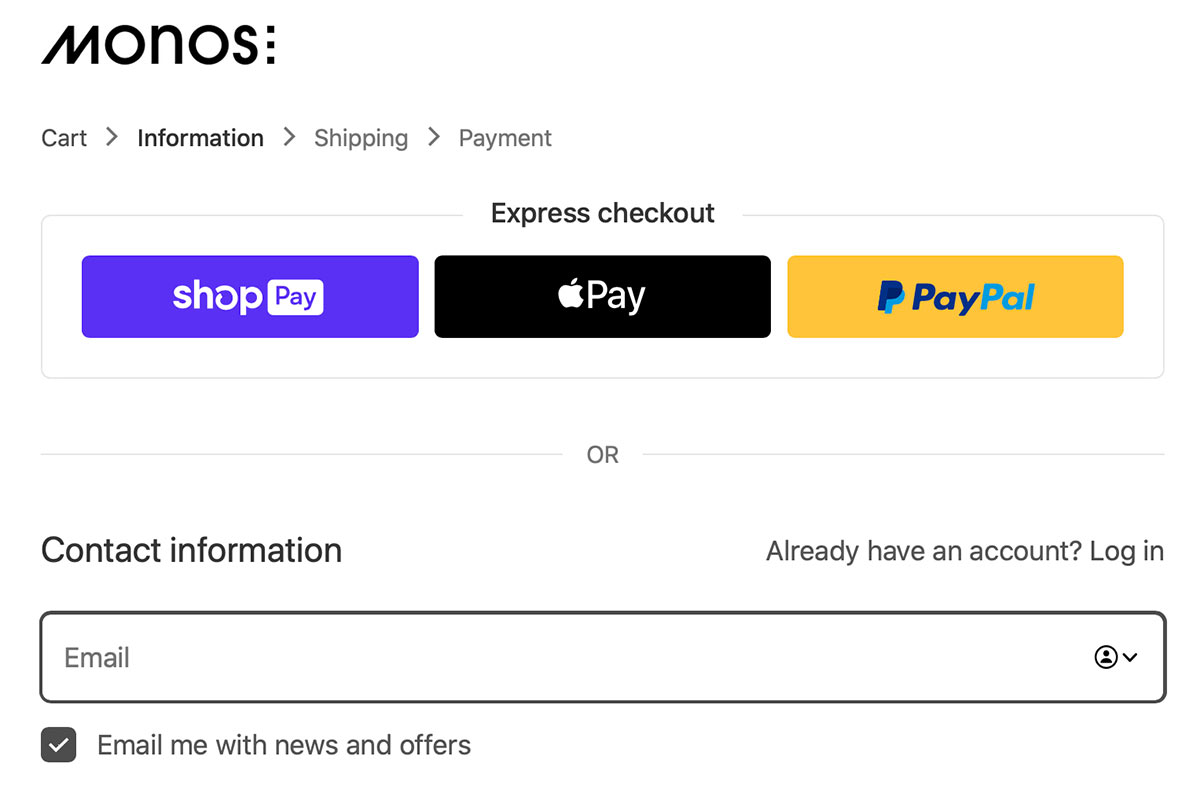Click the Payment breadcrumb link
1200x793 pixels.
click(504, 137)
